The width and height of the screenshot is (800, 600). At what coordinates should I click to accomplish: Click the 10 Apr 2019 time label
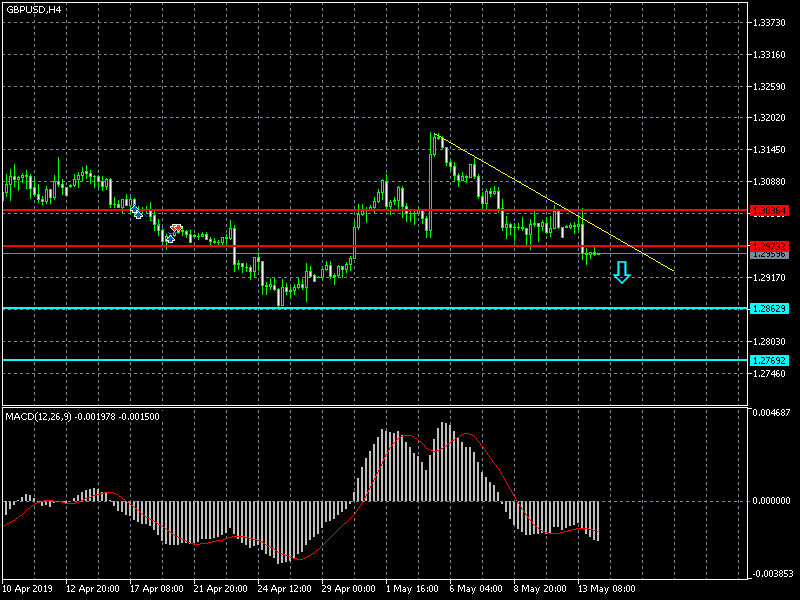[x=27, y=589]
